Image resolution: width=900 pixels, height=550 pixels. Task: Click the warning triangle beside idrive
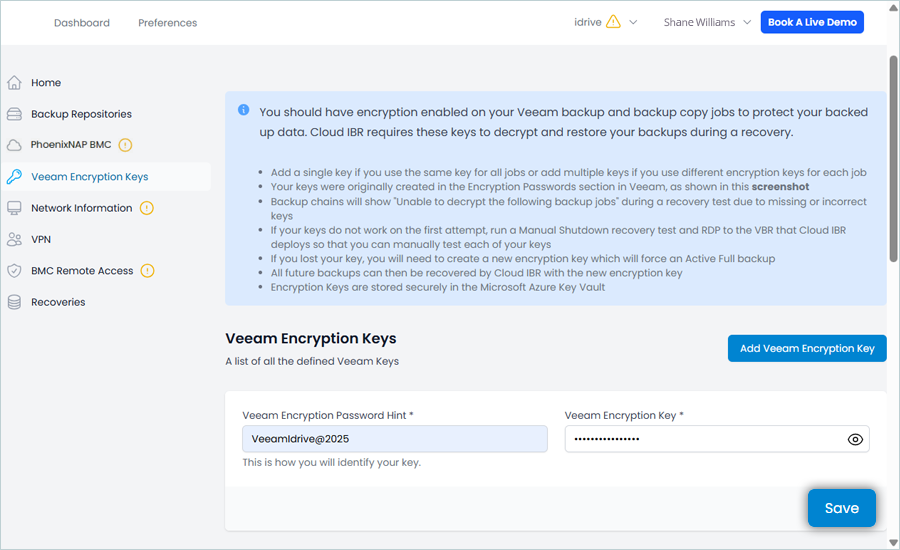pos(614,22)
